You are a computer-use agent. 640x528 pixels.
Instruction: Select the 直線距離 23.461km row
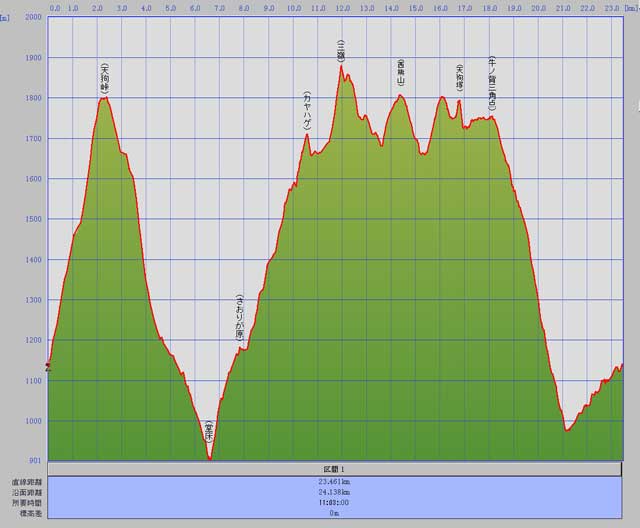333,482
